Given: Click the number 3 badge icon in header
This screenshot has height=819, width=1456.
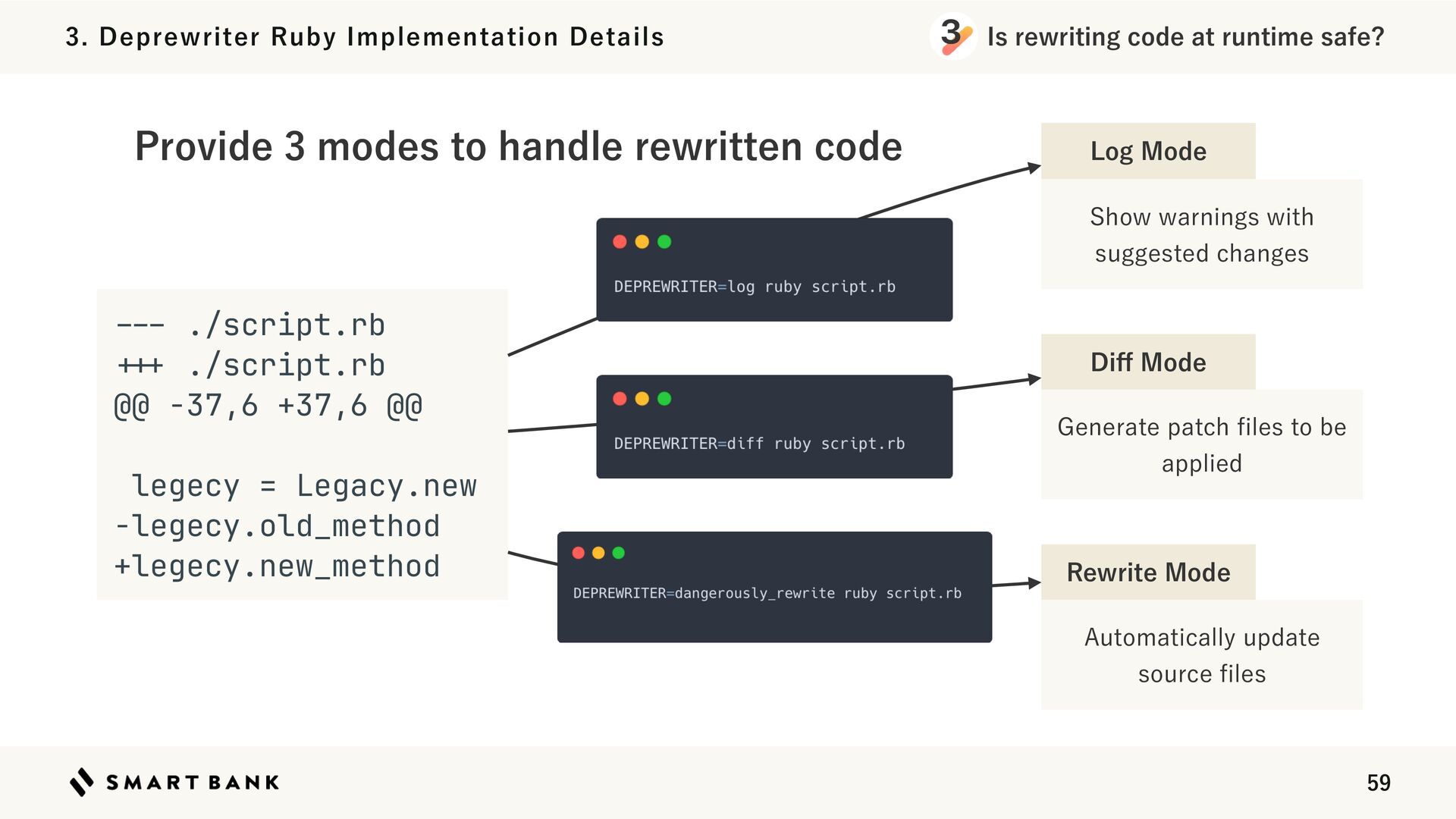Looking at the screenshot, I should coord(952,36).
